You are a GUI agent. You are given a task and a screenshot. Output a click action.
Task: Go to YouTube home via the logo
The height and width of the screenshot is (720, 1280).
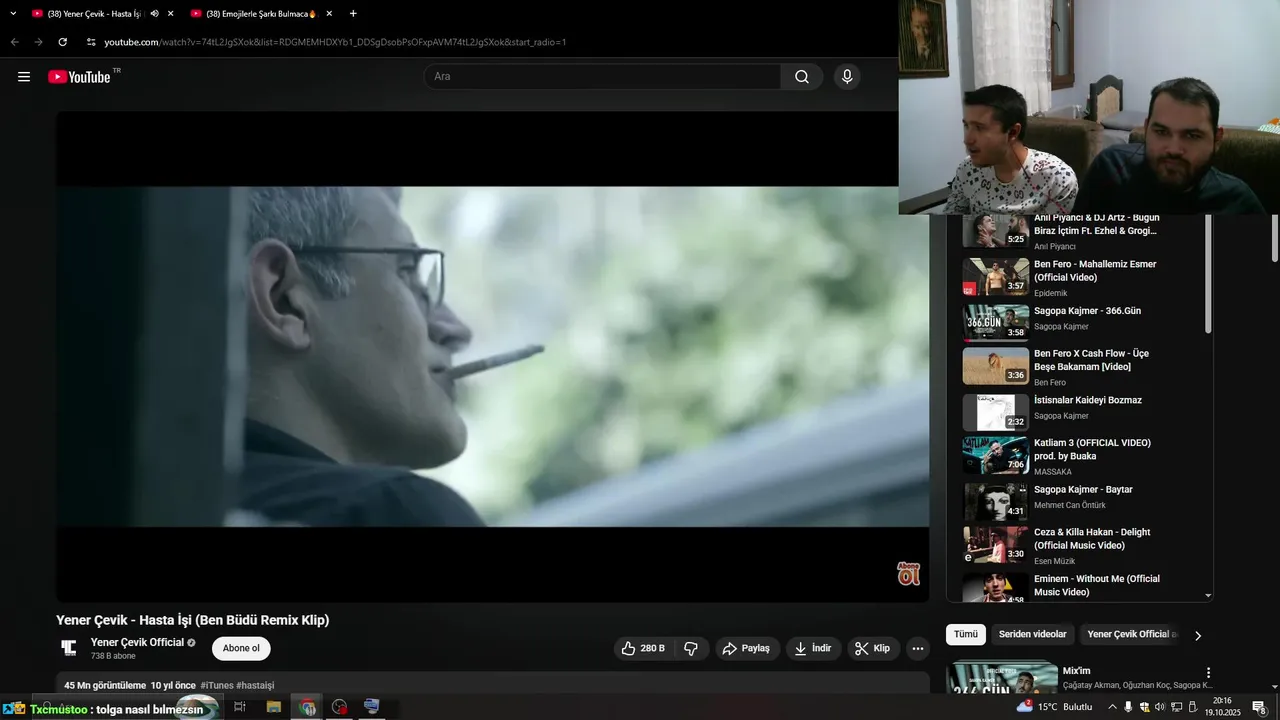[79, 77]
